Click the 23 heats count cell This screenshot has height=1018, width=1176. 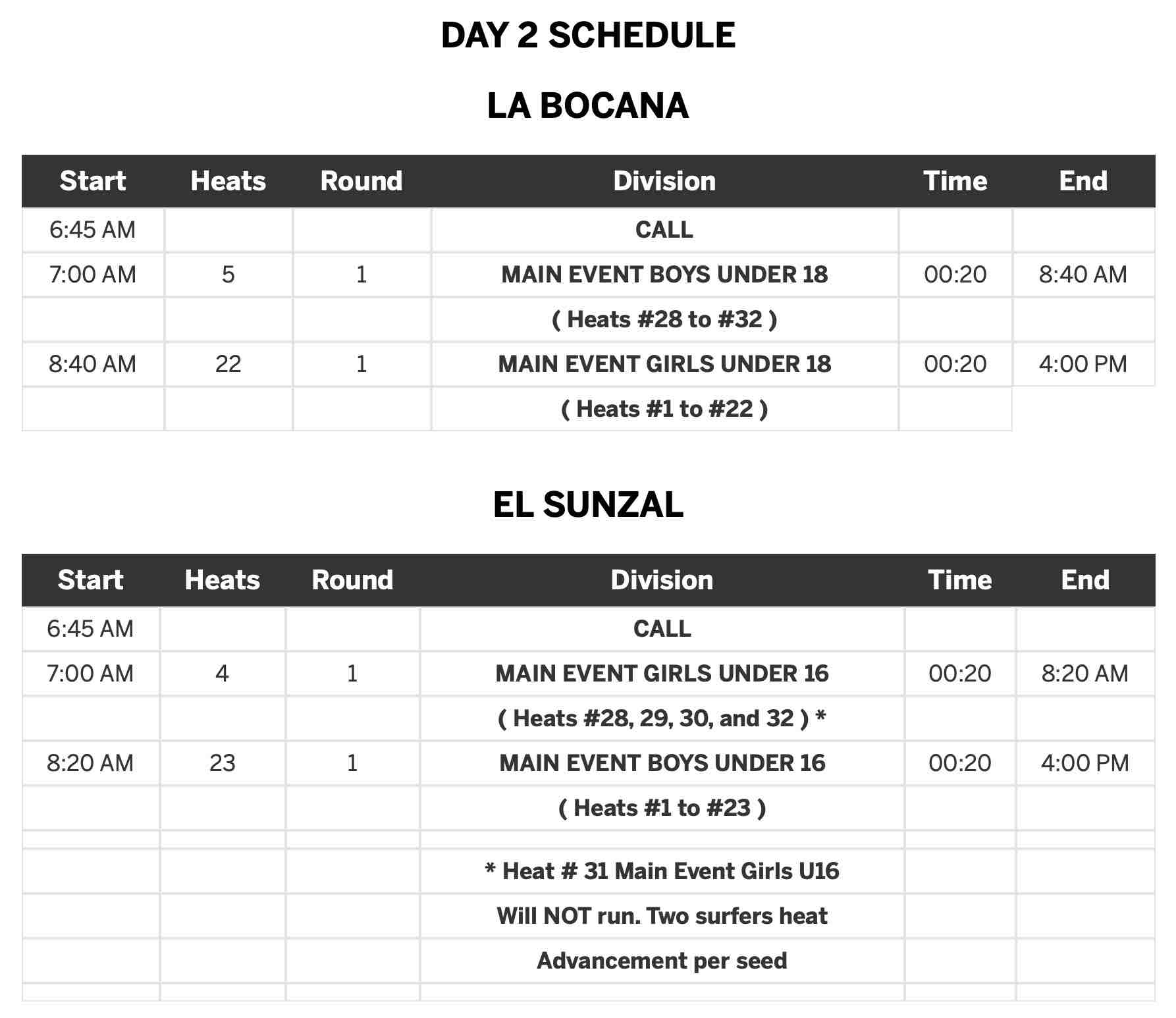tap(223, 763)
